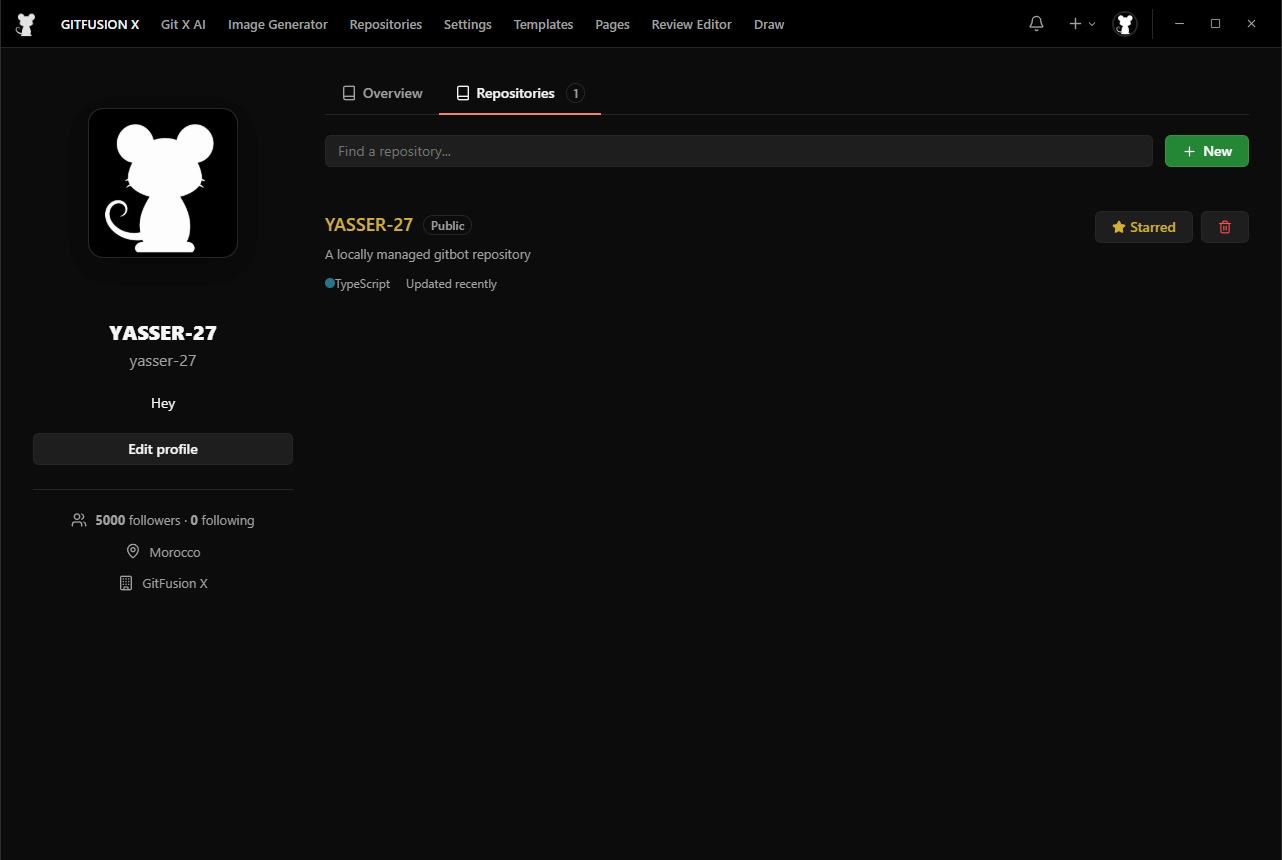Click the large profile avatar picture
Screen dimensions: 1282x860
point(163,183)
